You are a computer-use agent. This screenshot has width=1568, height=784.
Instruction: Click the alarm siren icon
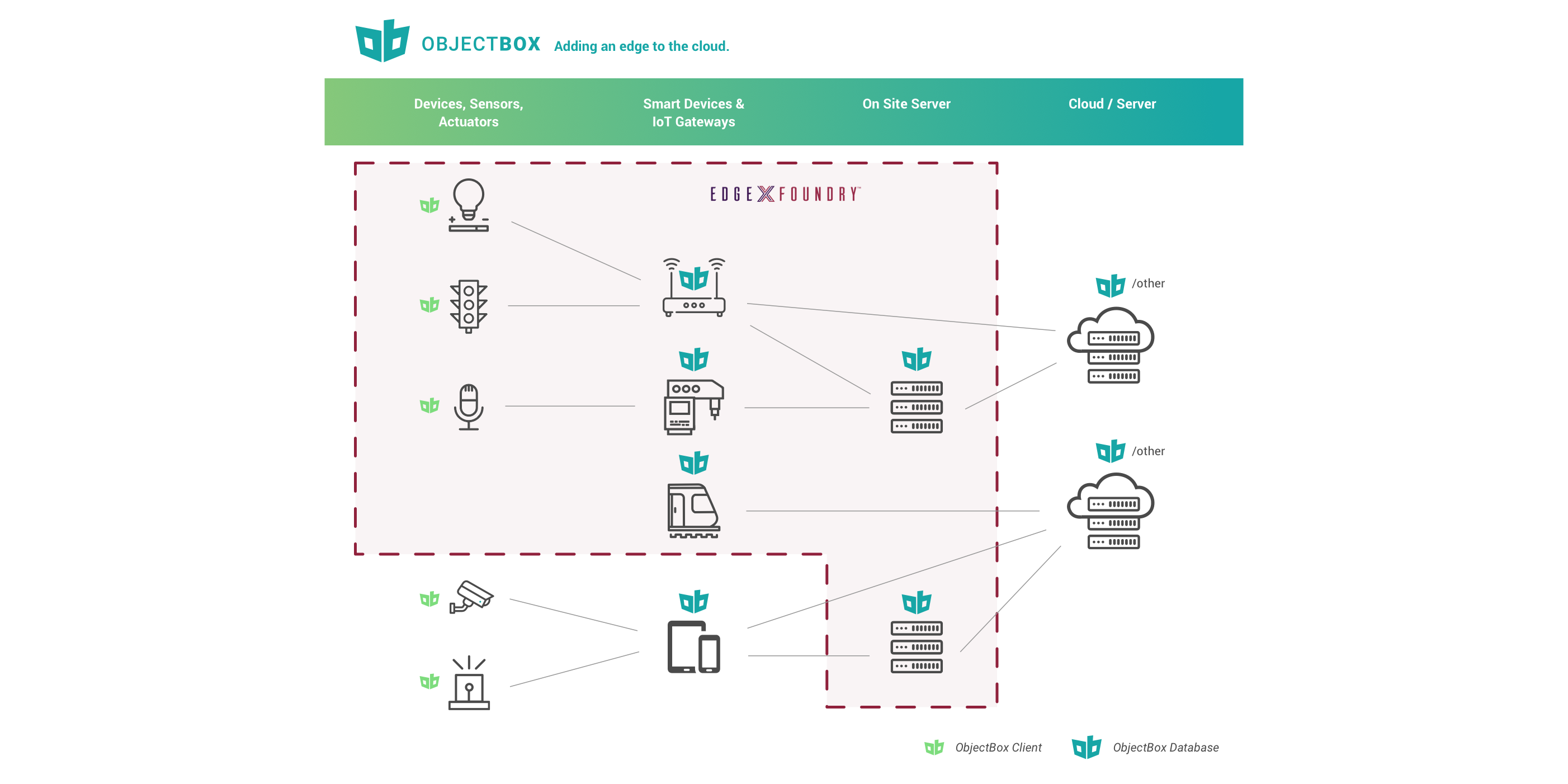[x=469, y=683]
